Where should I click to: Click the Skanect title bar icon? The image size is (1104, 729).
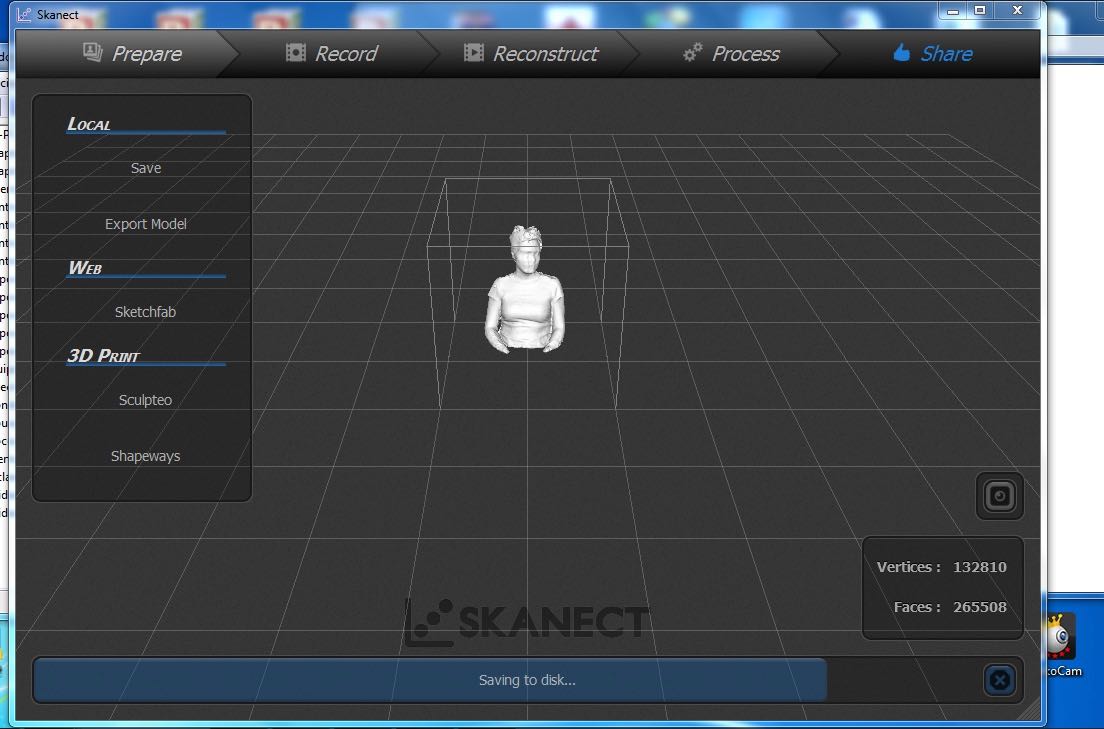point(24,15)
